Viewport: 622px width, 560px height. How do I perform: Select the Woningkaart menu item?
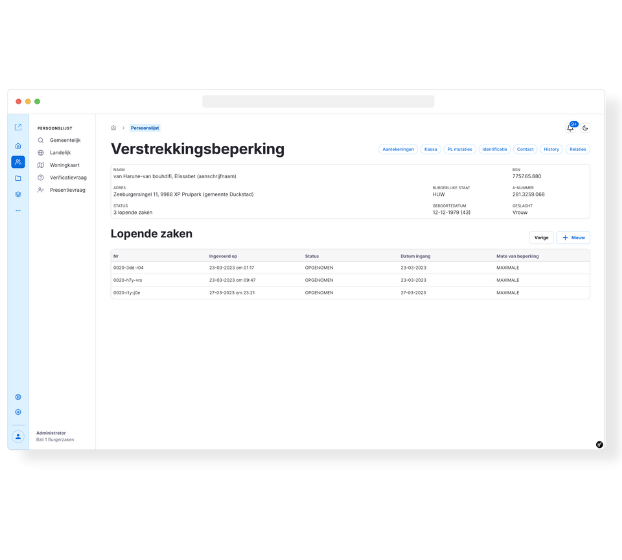(64, 165)
